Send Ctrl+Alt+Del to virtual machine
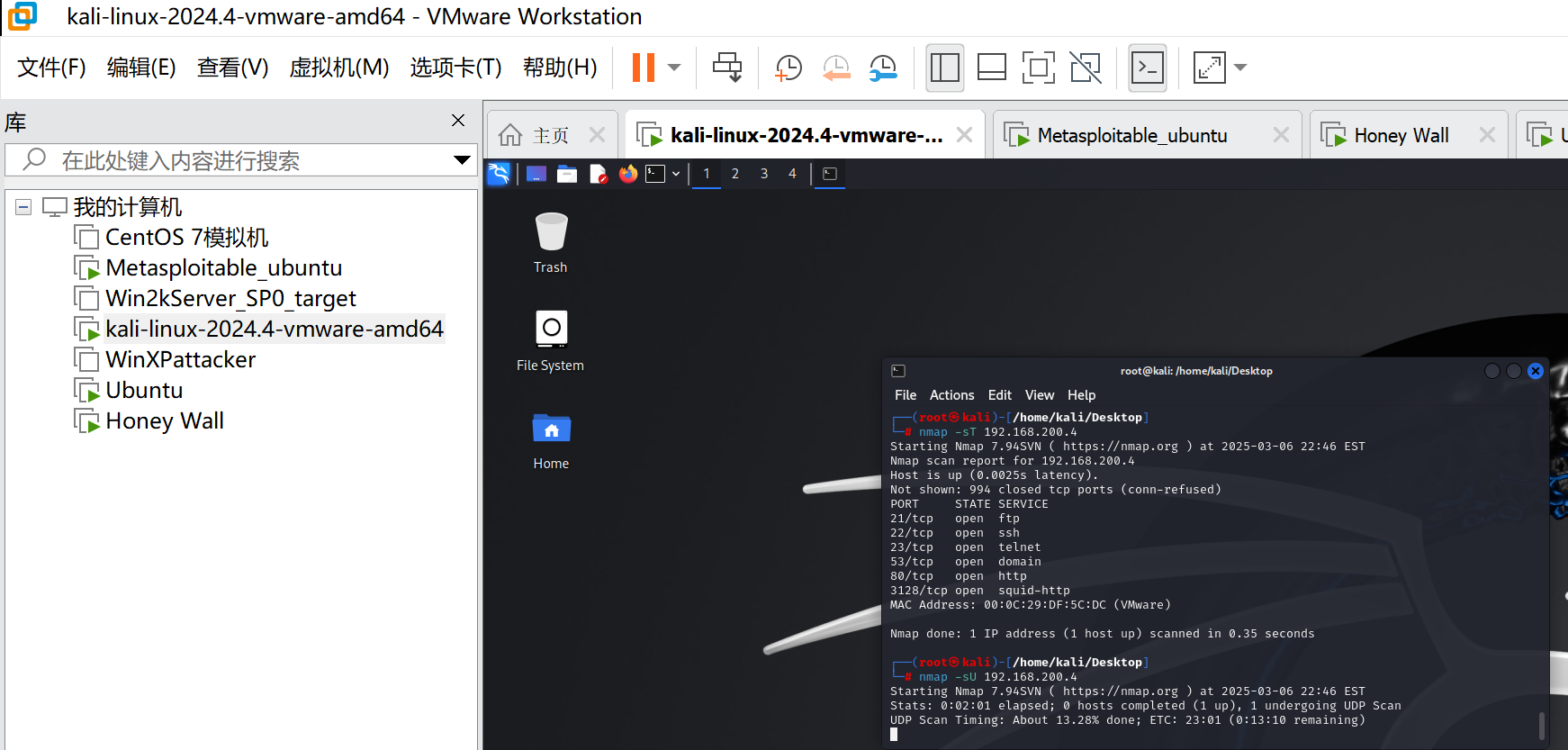1568x750 pixels. click(x=727, y=68)
